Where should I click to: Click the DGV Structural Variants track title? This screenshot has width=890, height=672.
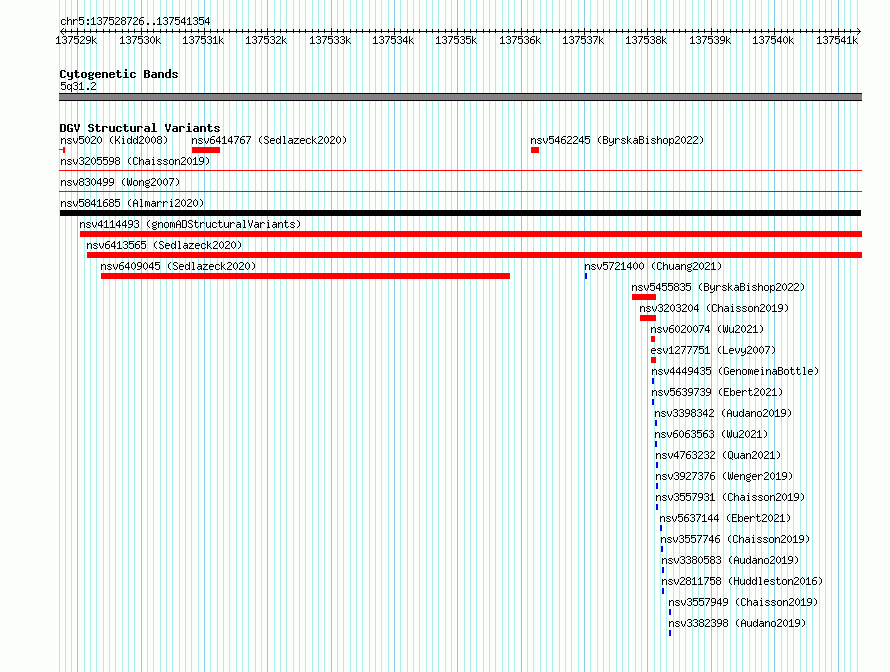pyautogui.click(x=140, y=128)
